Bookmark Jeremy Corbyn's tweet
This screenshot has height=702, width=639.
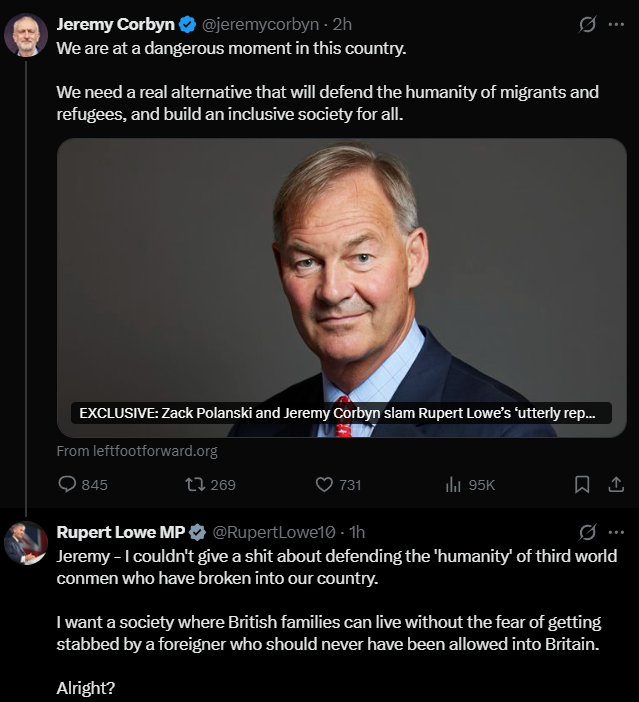click(x=582, y=485)
